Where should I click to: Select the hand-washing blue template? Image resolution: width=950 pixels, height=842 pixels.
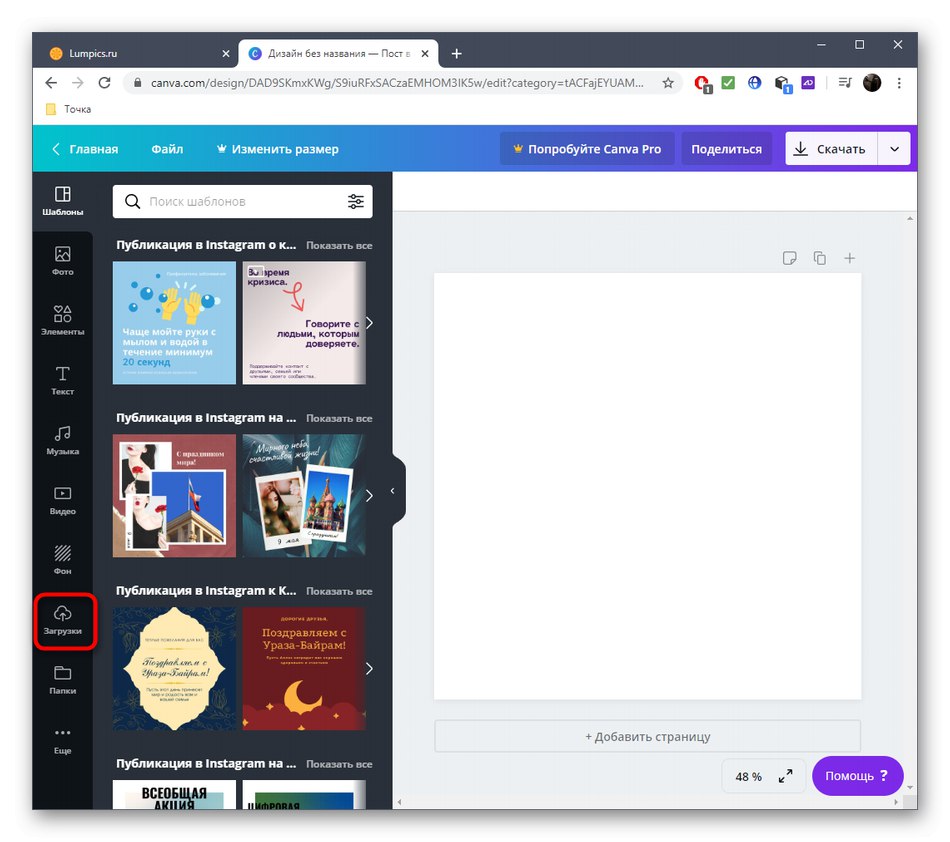tap(174, 323)
